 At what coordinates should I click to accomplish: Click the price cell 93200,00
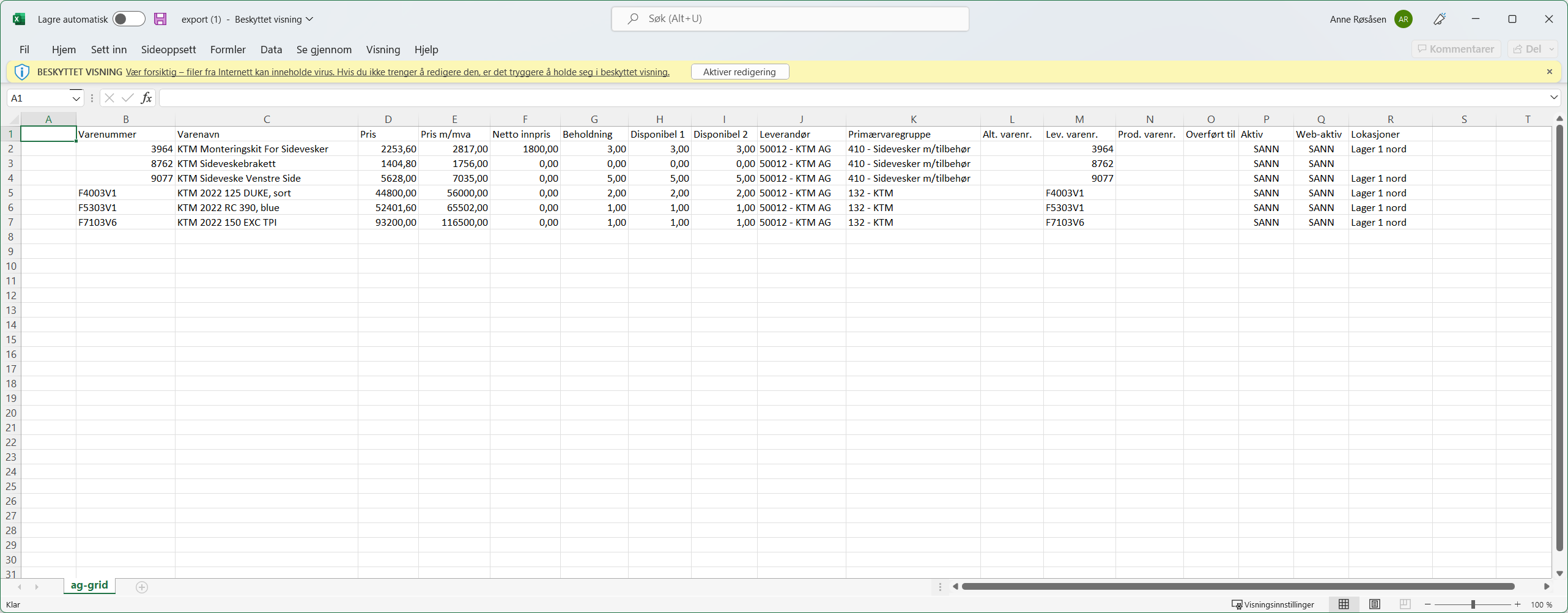click(388, 222)
